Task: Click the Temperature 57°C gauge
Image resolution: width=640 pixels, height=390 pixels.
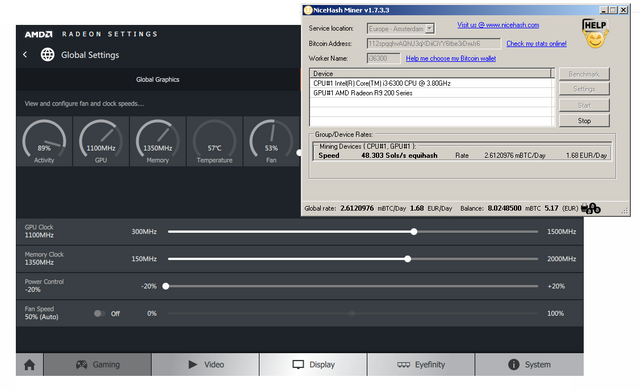Action: [x=214, y=141]
